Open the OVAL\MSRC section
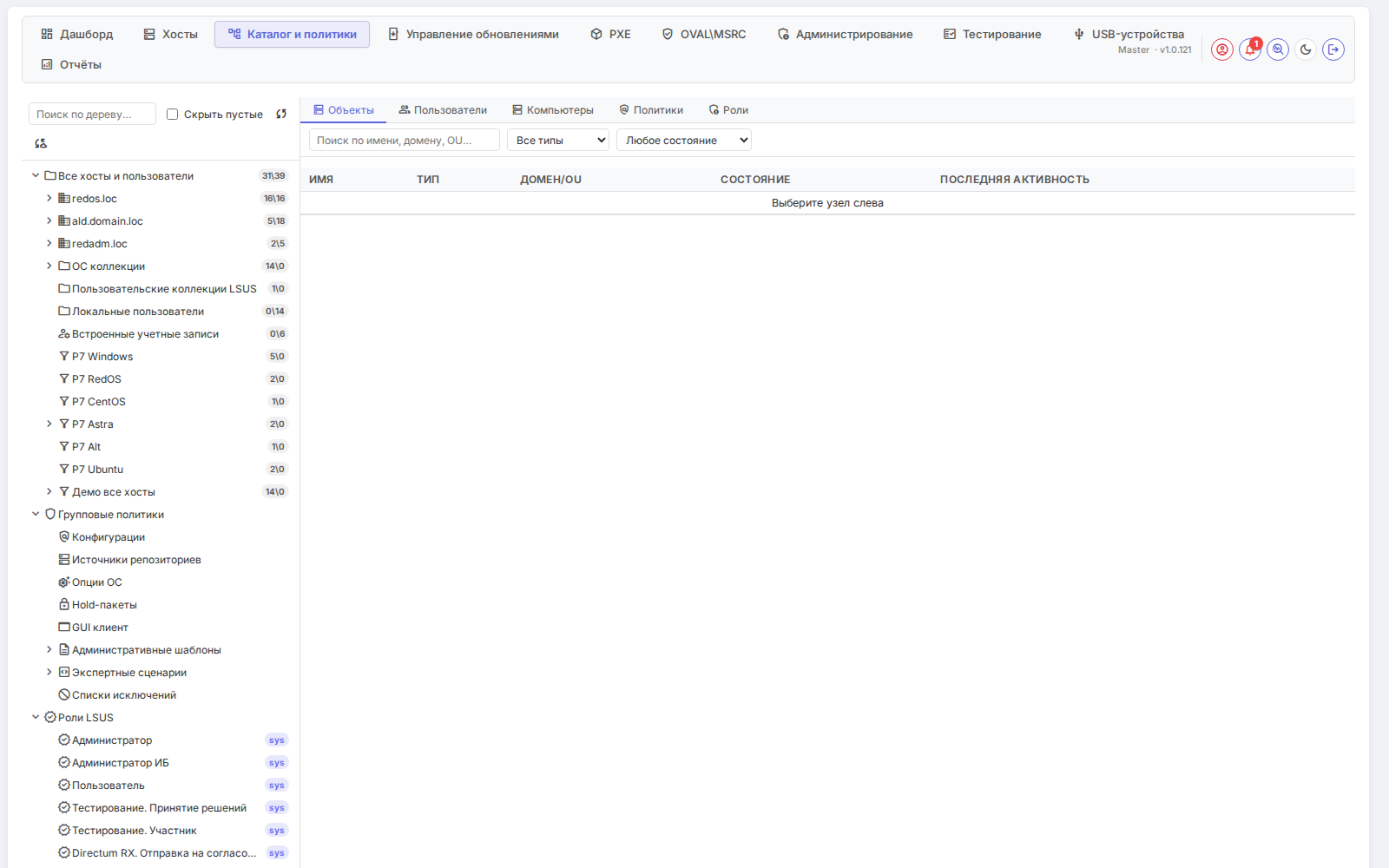 coord(704,34)
